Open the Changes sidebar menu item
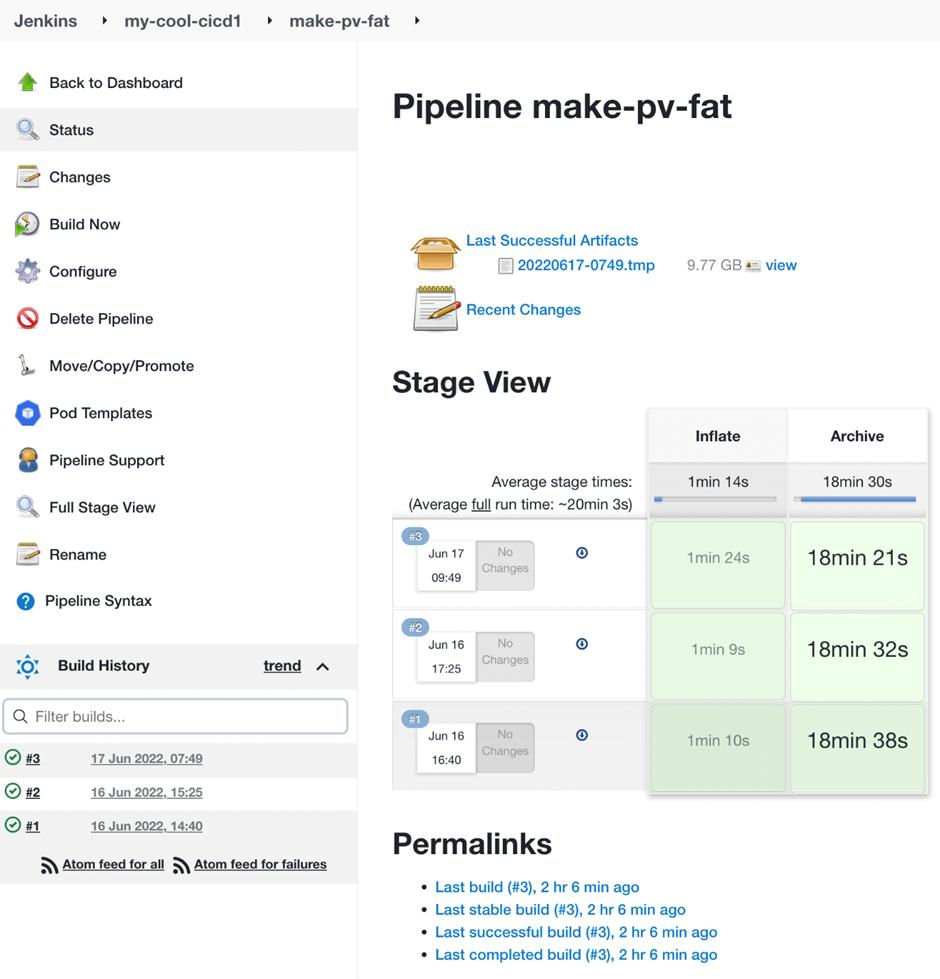 (x=80, y=177)
